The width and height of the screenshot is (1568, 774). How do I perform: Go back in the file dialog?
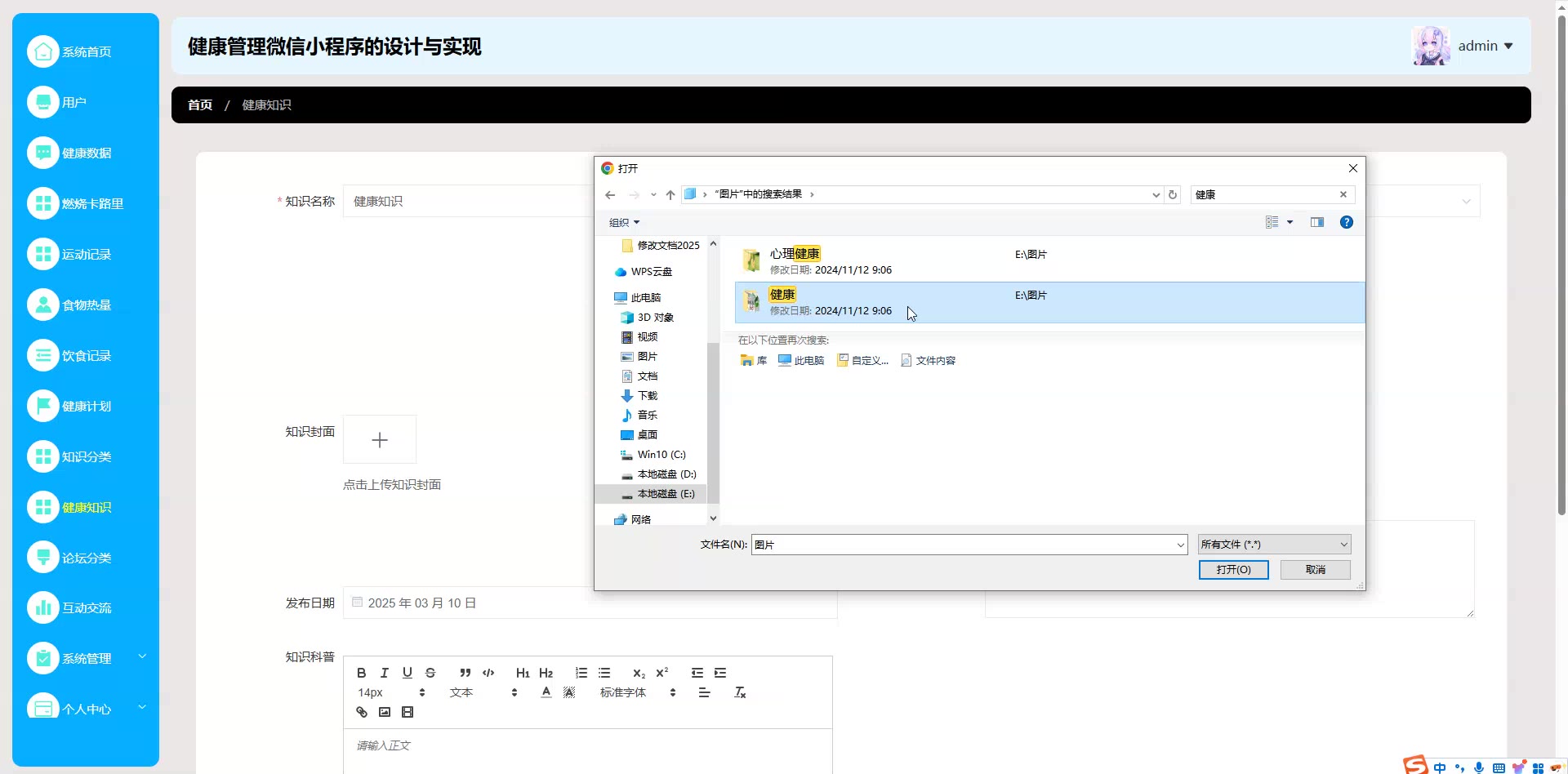610,194
